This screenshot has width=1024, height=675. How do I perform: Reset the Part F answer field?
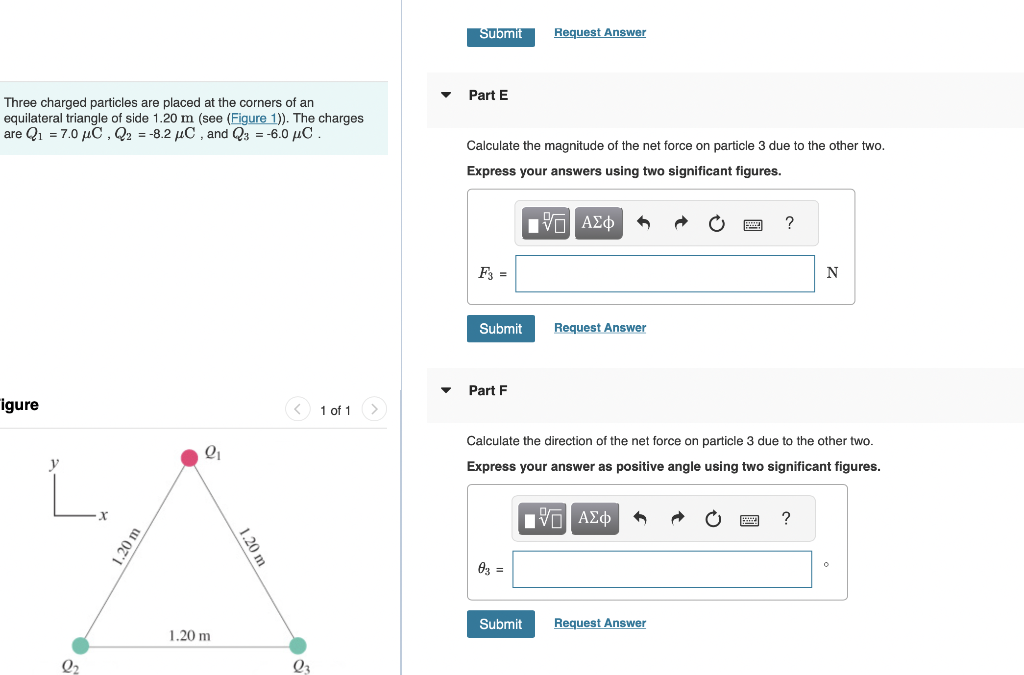tap(712, 518)
